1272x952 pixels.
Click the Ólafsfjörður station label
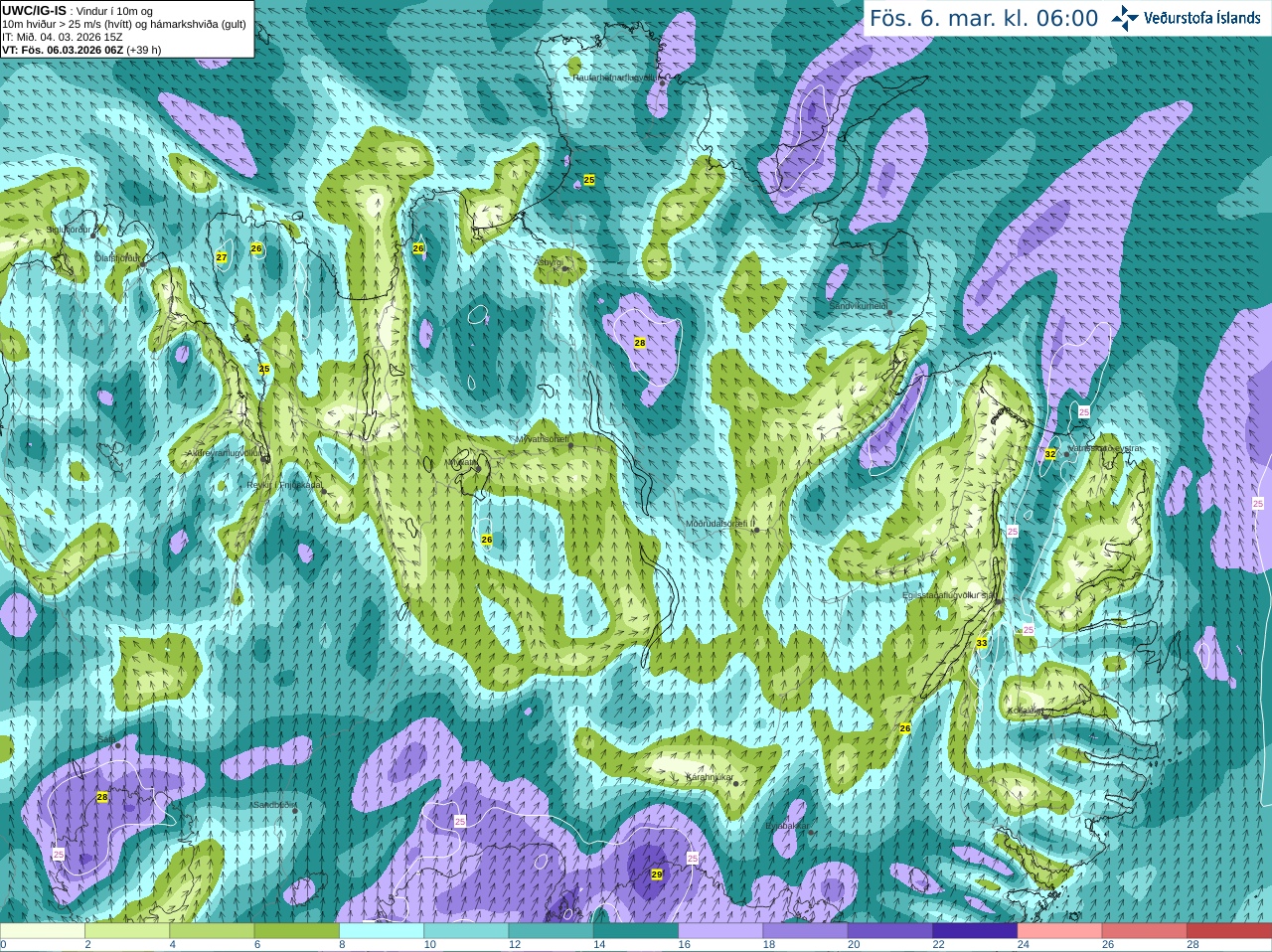point(116,257)
